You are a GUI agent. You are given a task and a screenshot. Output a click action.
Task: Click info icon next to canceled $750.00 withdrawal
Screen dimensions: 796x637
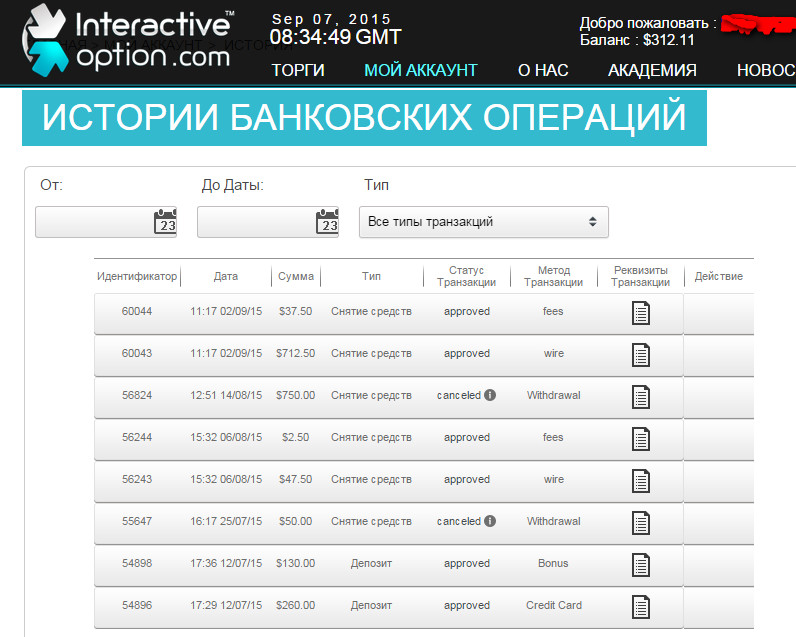[490, 395]
